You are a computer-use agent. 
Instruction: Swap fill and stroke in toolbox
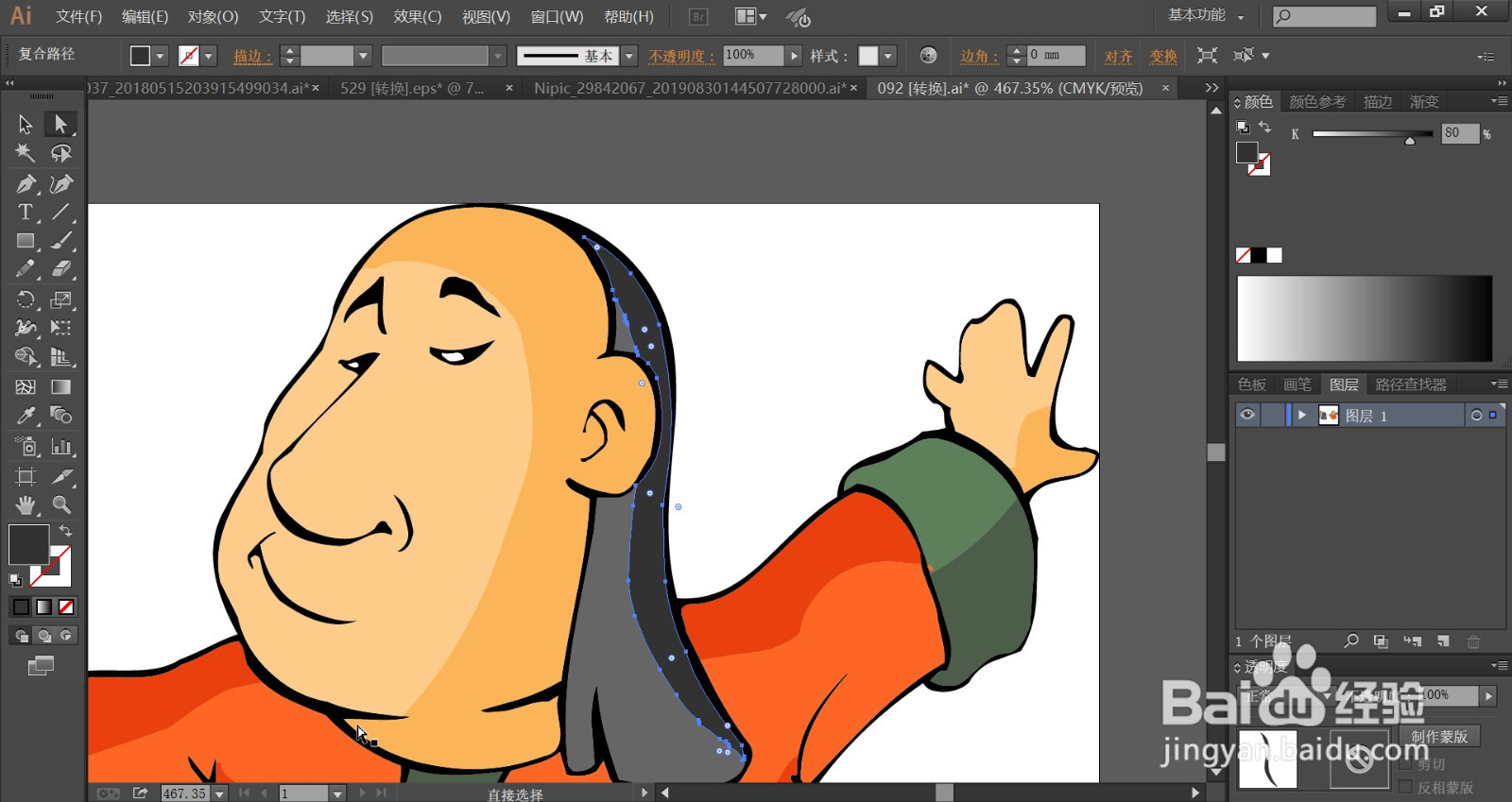65,531
